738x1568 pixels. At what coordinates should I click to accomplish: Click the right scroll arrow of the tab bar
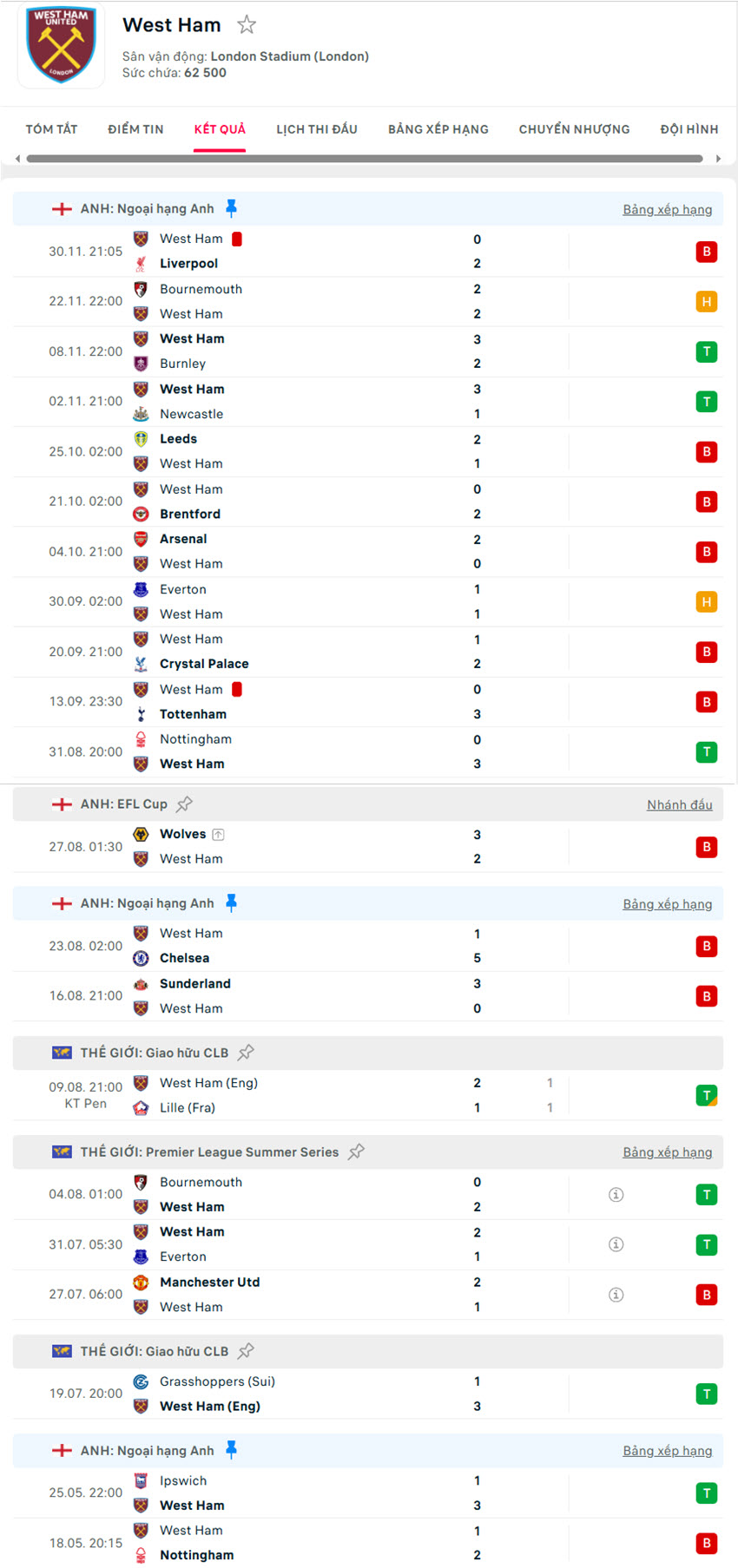[719, 158]
